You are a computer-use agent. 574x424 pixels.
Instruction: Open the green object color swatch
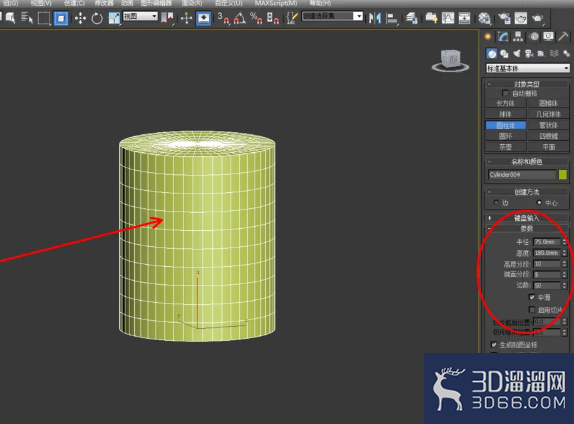tap(563, 175)
